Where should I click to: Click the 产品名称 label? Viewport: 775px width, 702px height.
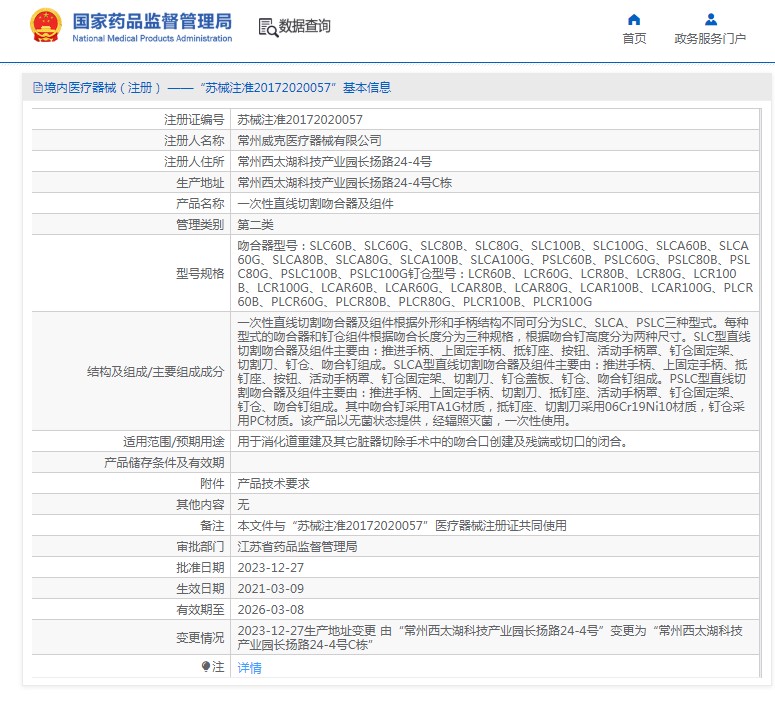[200, 204]
